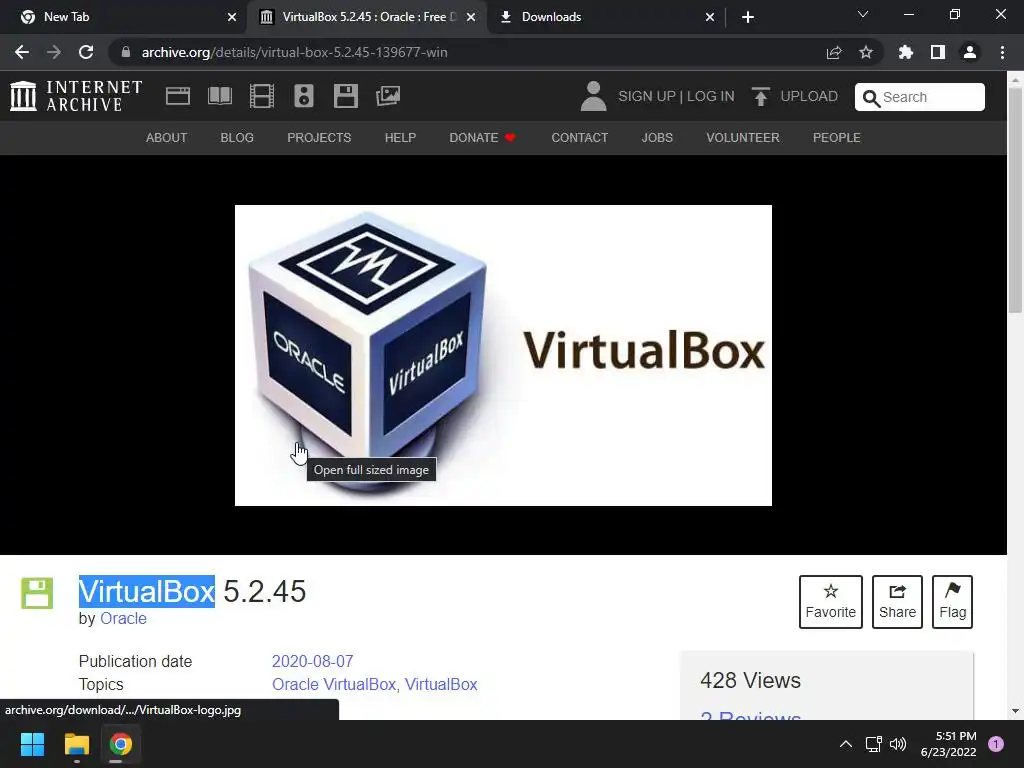Open the Texts book icon
1024x768 pixels.
pos(219,96)
